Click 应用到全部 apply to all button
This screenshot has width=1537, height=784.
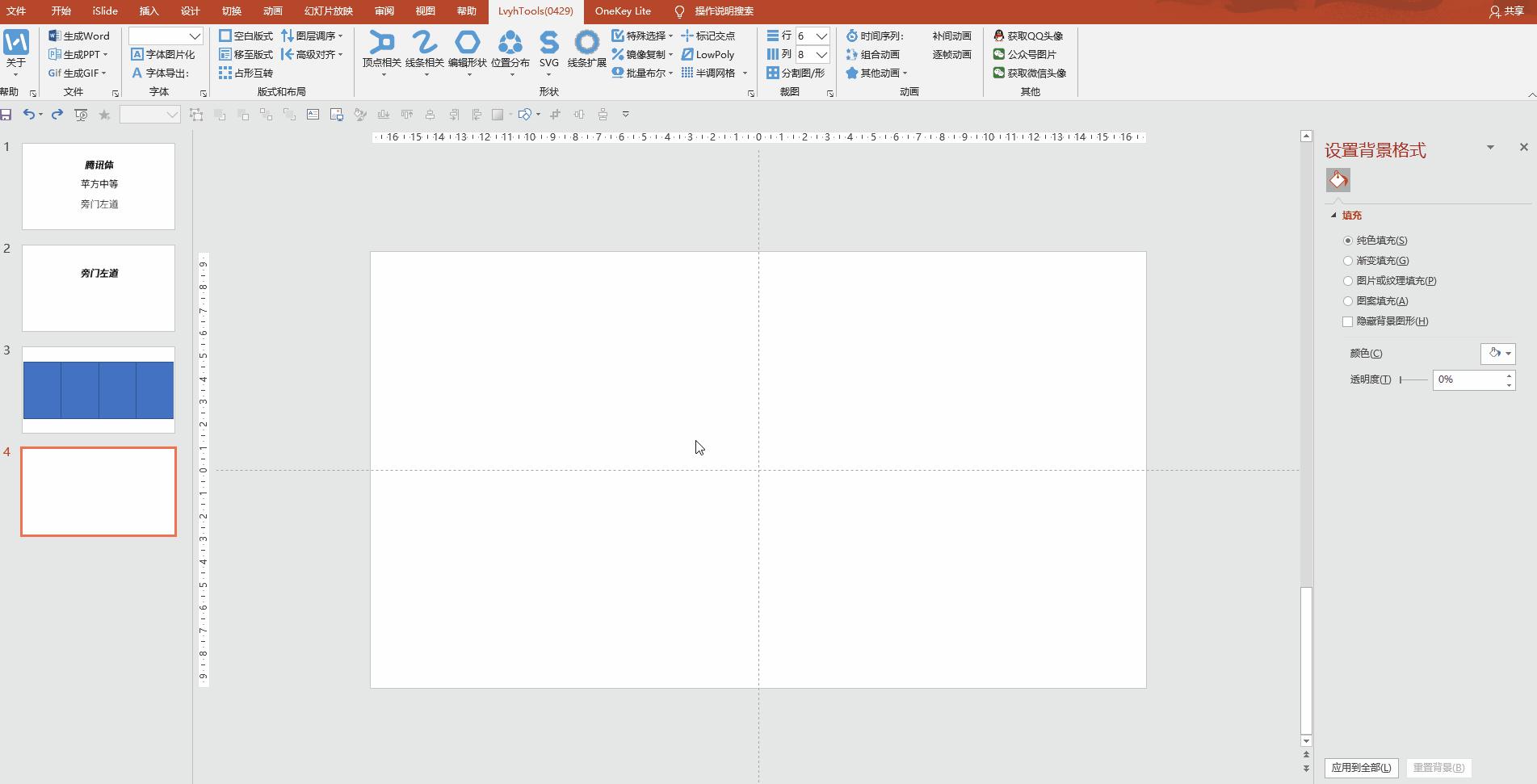[x=1362, y=768]
